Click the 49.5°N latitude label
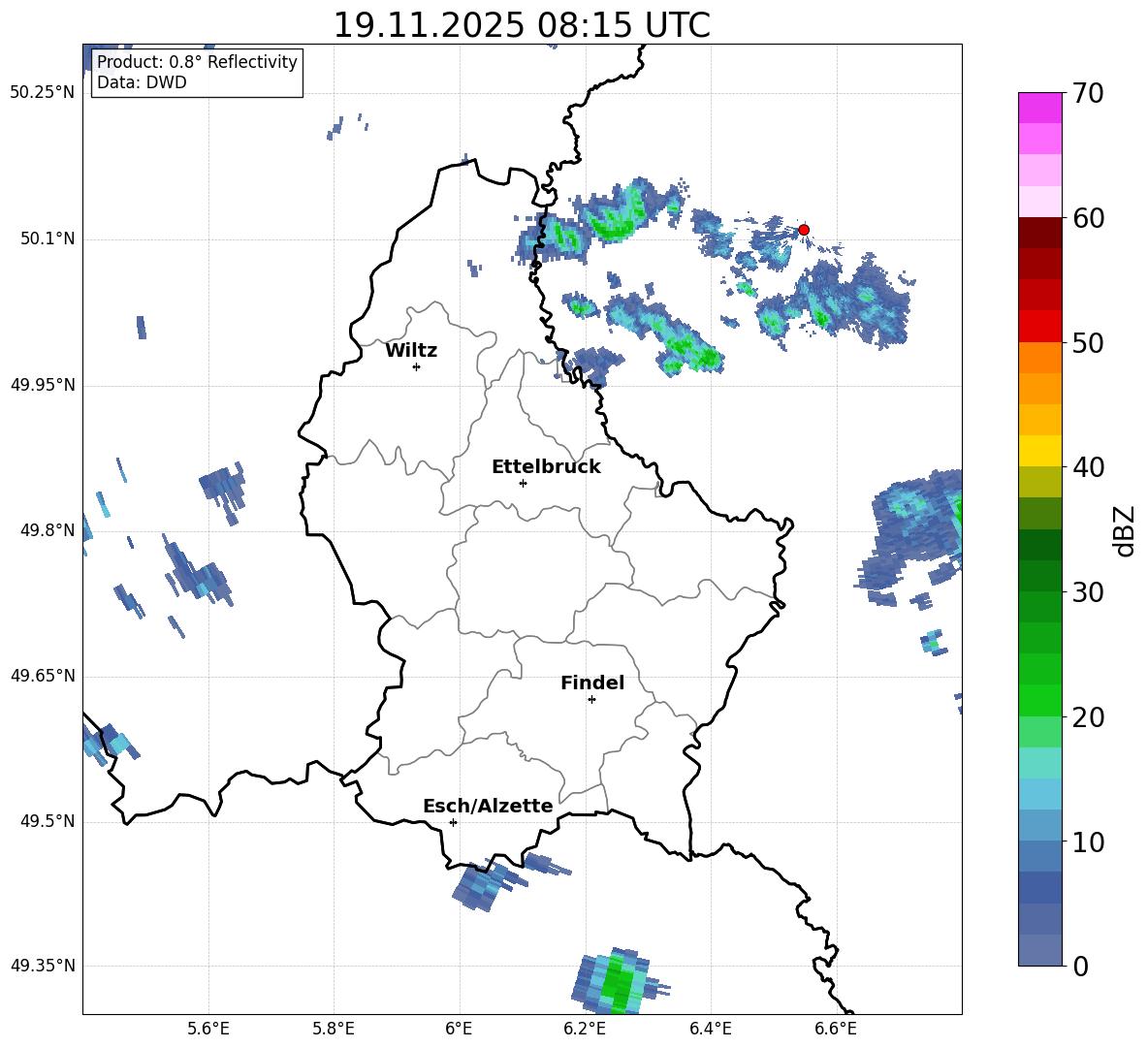 (48, 822)
